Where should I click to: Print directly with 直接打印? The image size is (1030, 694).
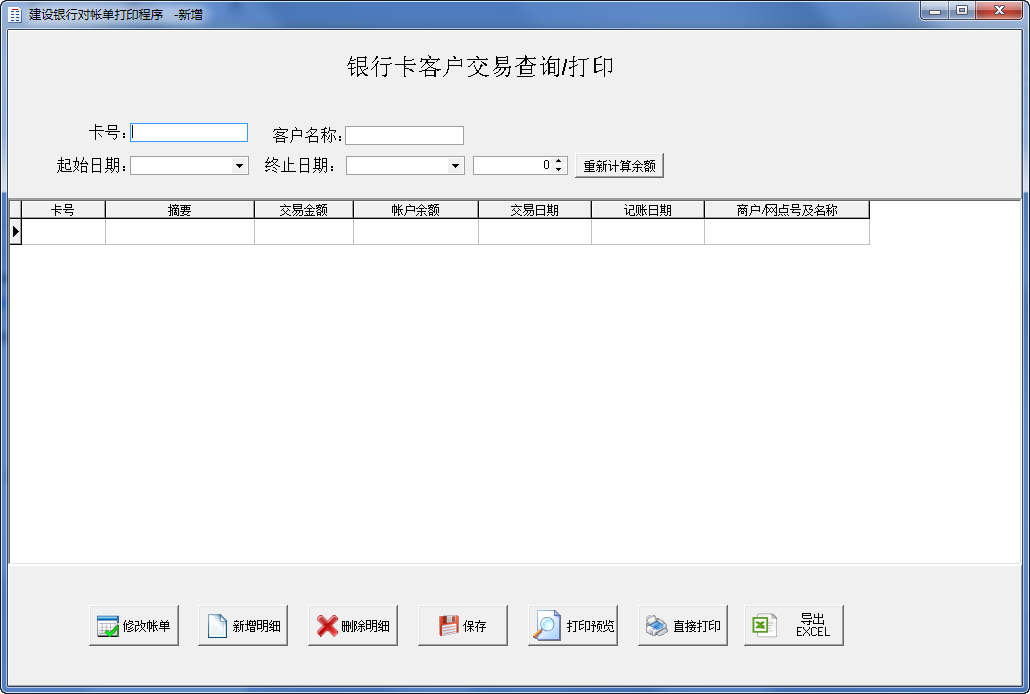coord(683,626)
